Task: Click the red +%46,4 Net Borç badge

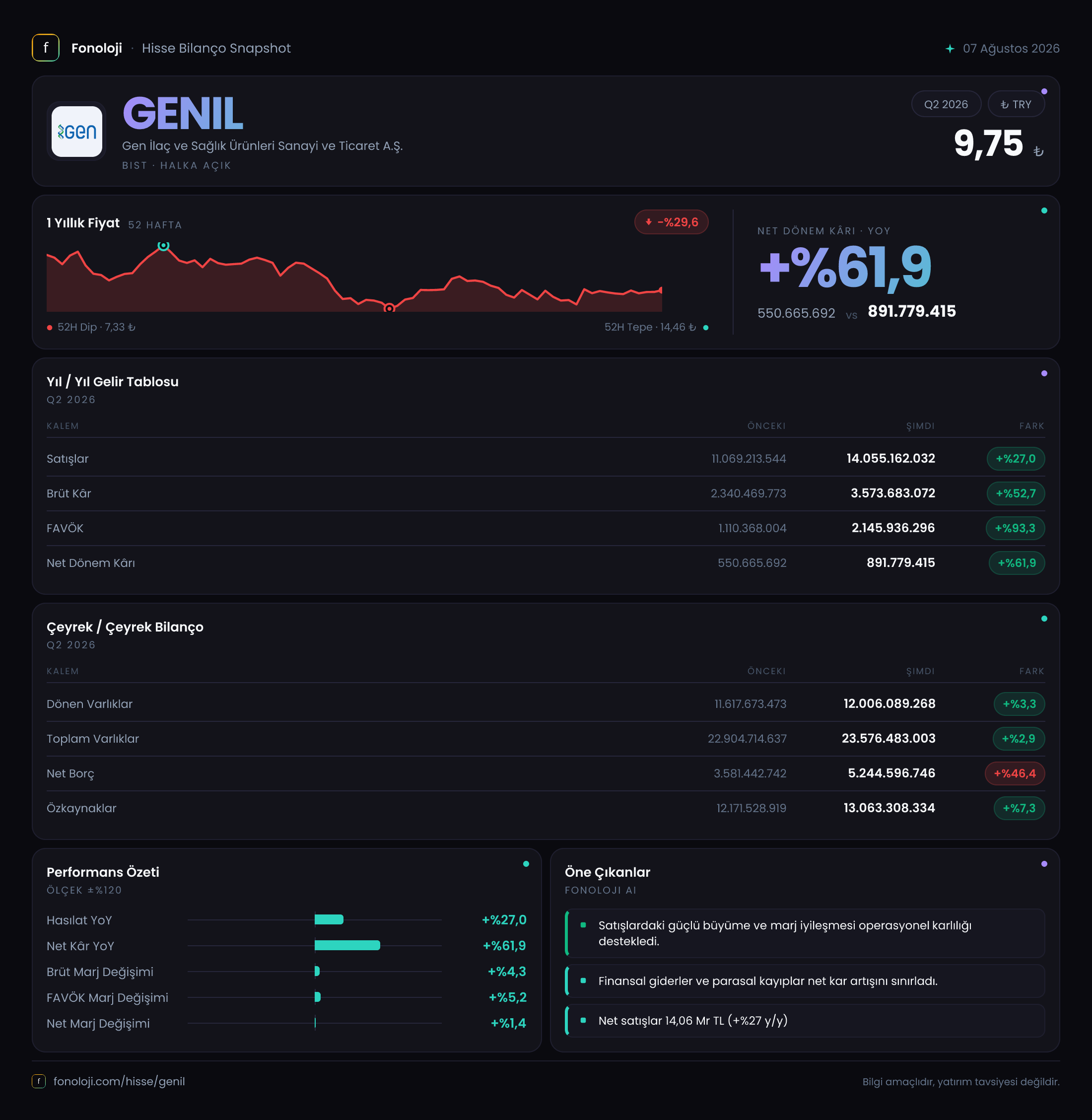Action: (1015, 773)
